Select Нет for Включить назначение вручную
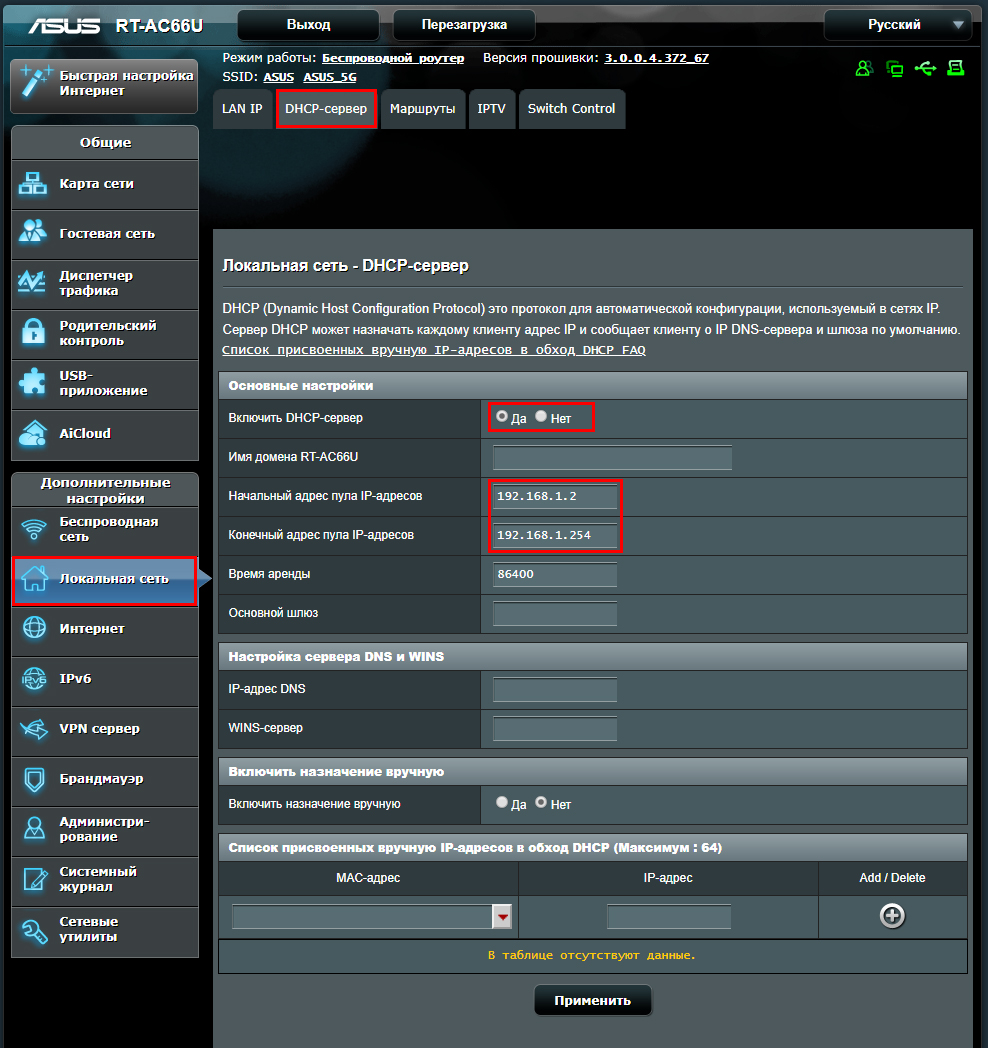Viewport: 988px width, 1048px height. coord(541,802)
